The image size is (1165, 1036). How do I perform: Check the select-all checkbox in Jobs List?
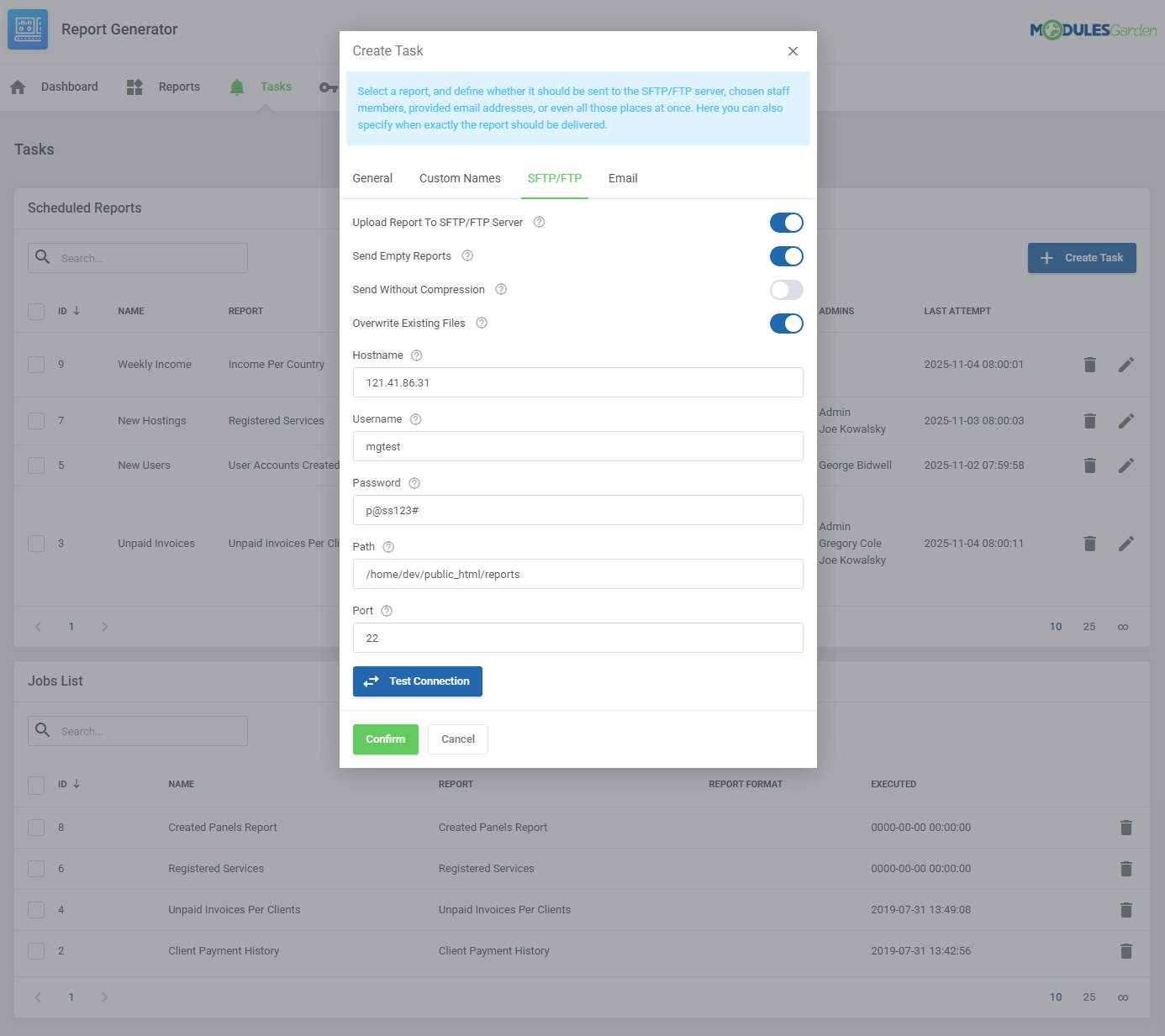[x=36, y=784]
